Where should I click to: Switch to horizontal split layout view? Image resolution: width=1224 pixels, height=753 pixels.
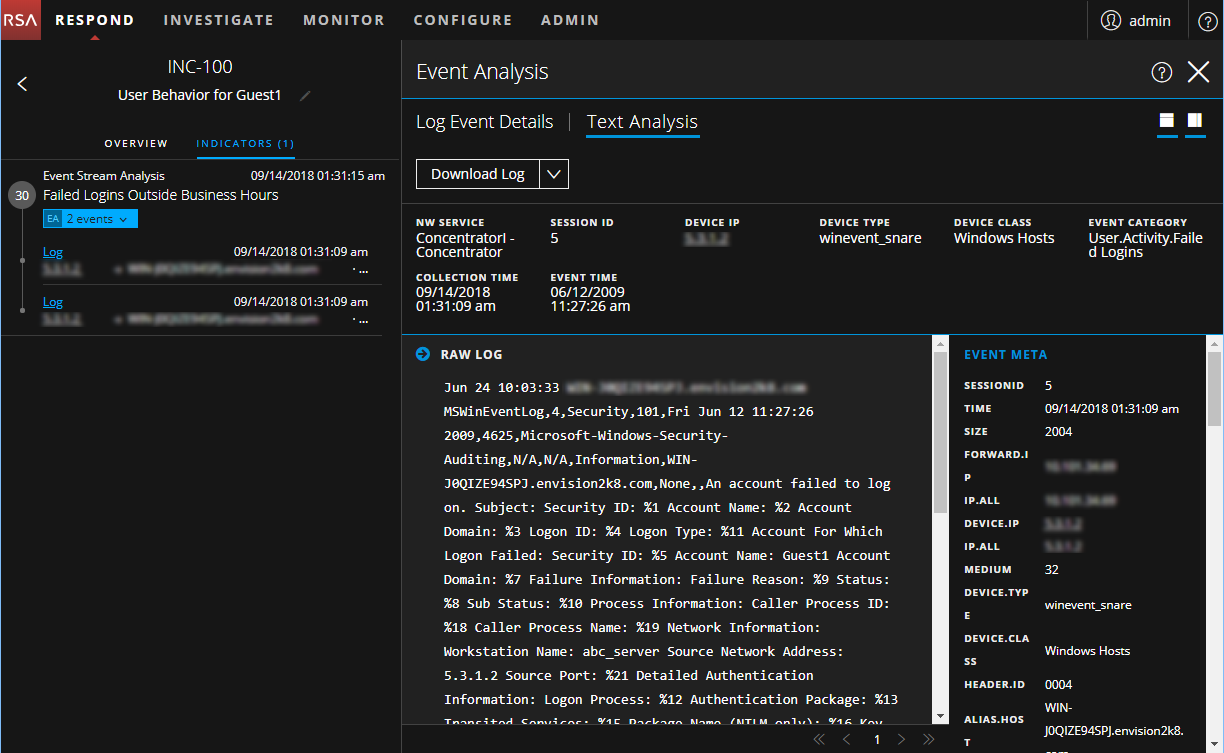(x=1166, y=121)
